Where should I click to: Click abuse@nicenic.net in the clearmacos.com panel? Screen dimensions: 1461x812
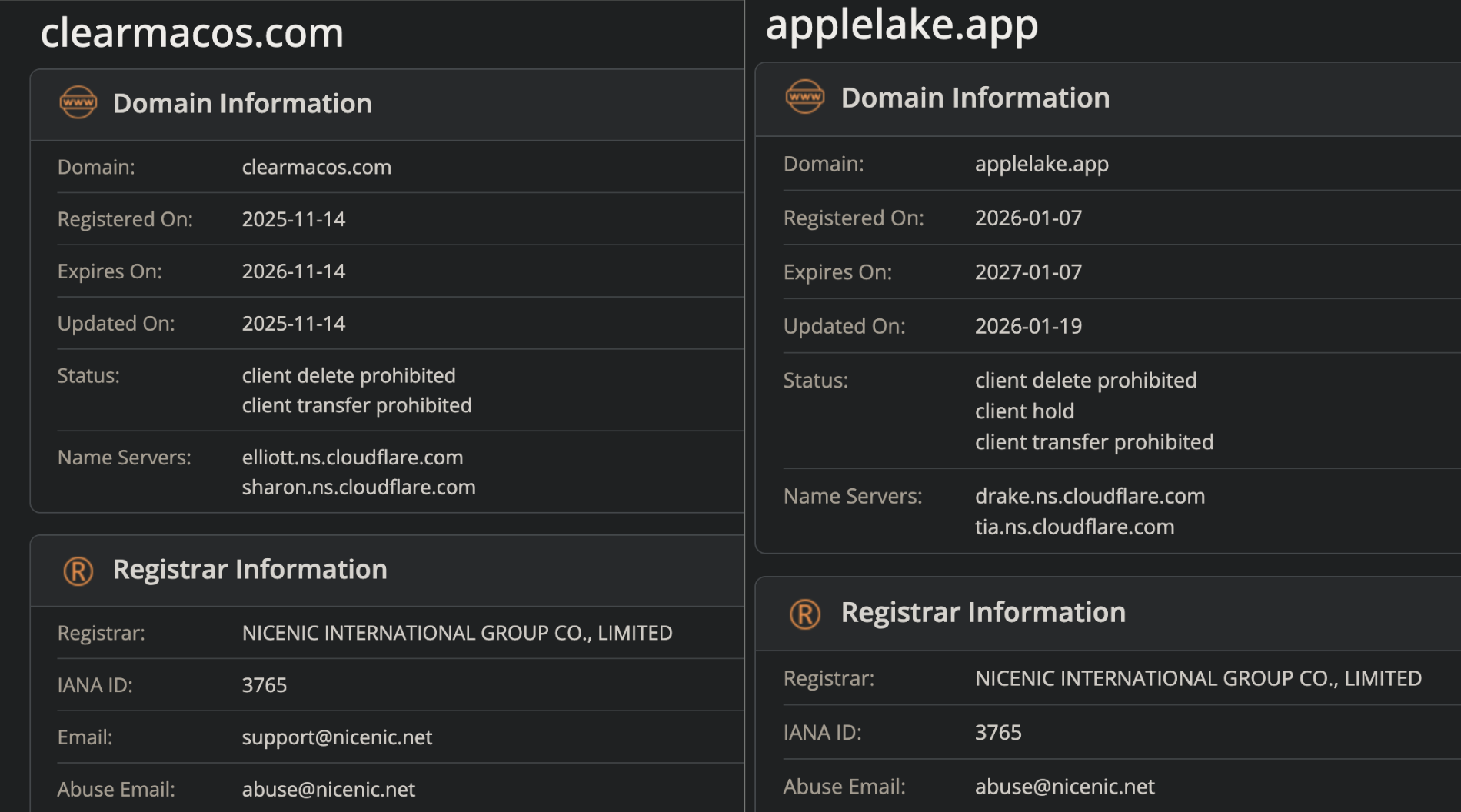point(328,790)
